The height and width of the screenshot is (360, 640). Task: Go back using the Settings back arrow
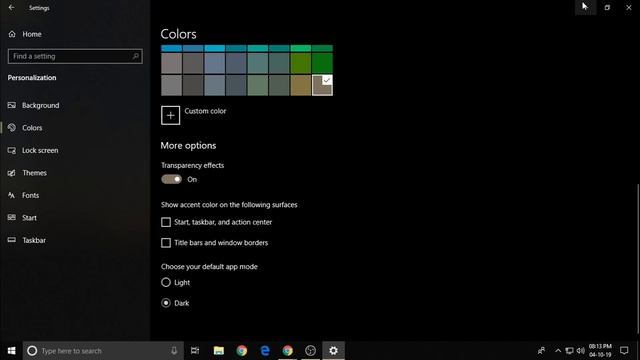11,7
